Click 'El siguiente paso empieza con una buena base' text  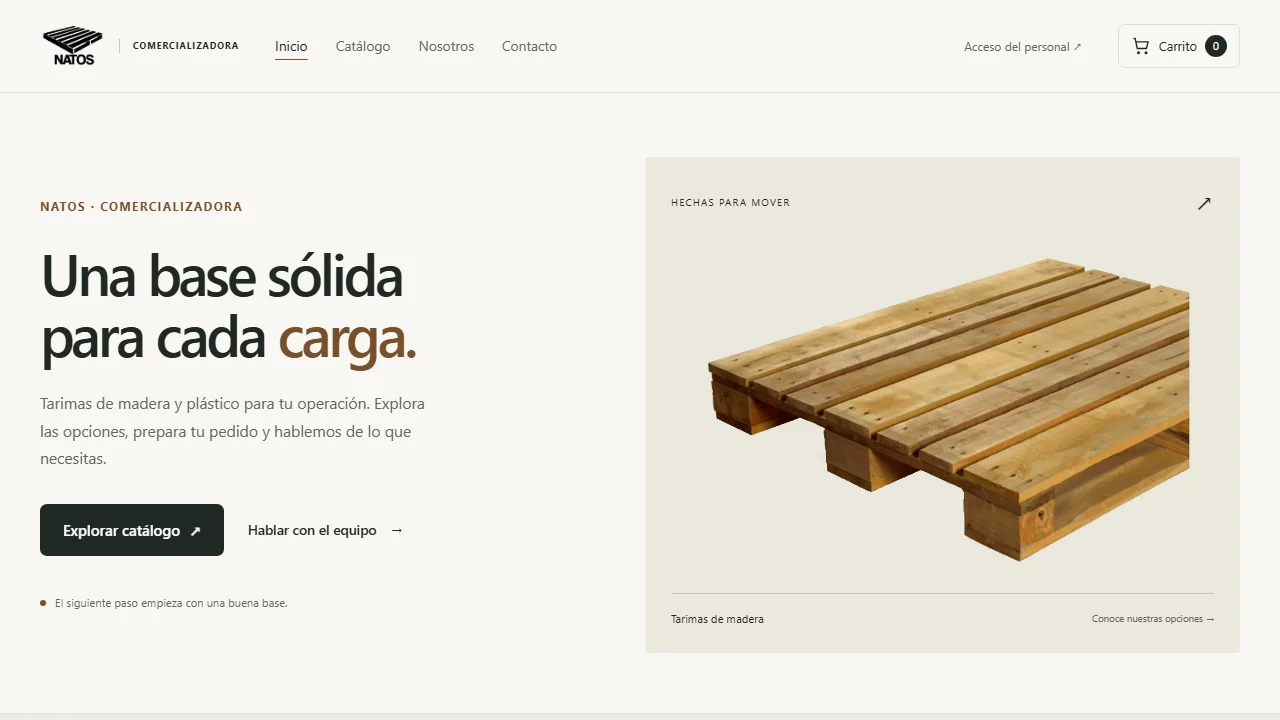click(171, 603)
